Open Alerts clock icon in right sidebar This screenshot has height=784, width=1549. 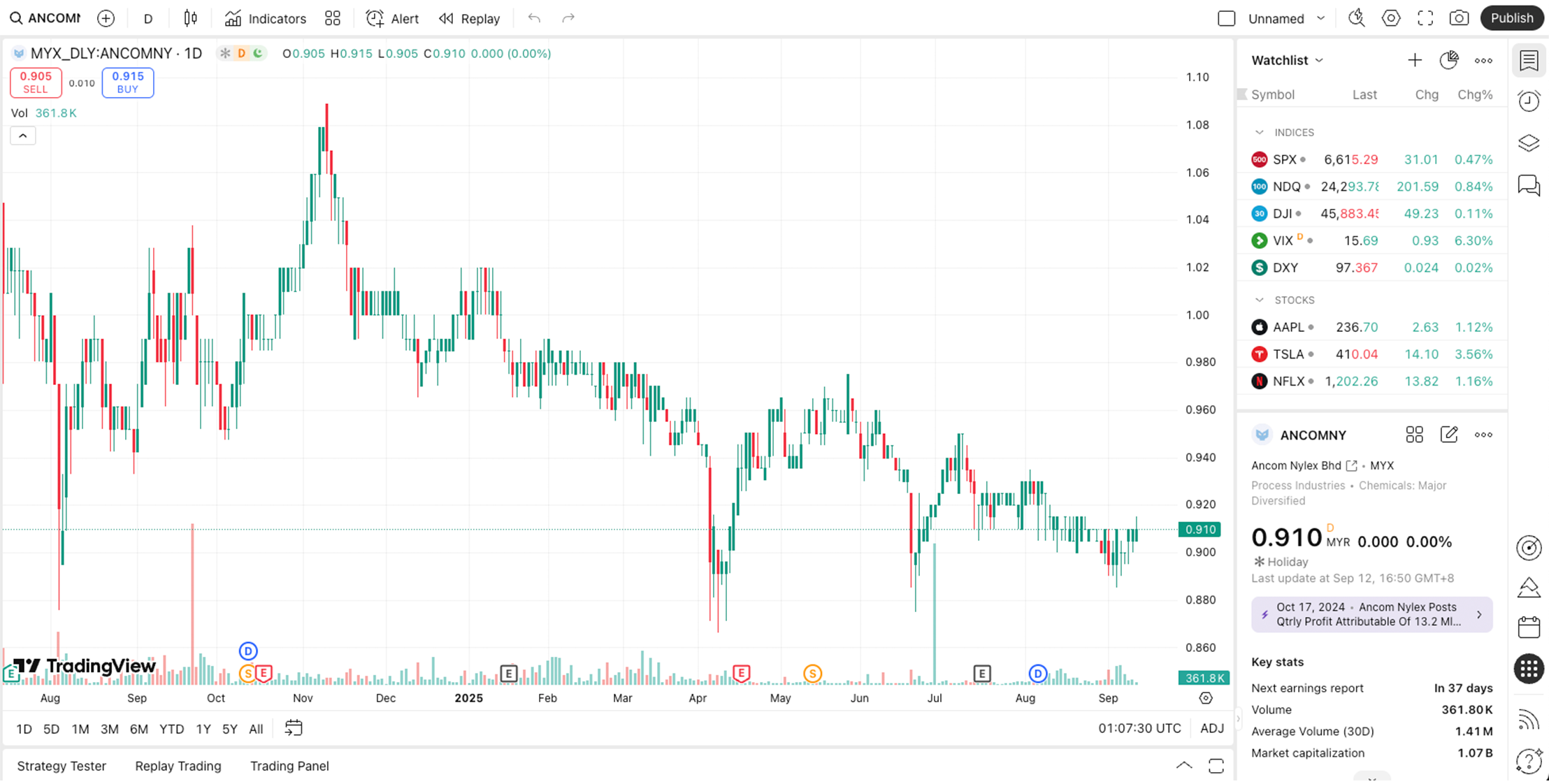pyautogui.click(x=1529, y=101)
